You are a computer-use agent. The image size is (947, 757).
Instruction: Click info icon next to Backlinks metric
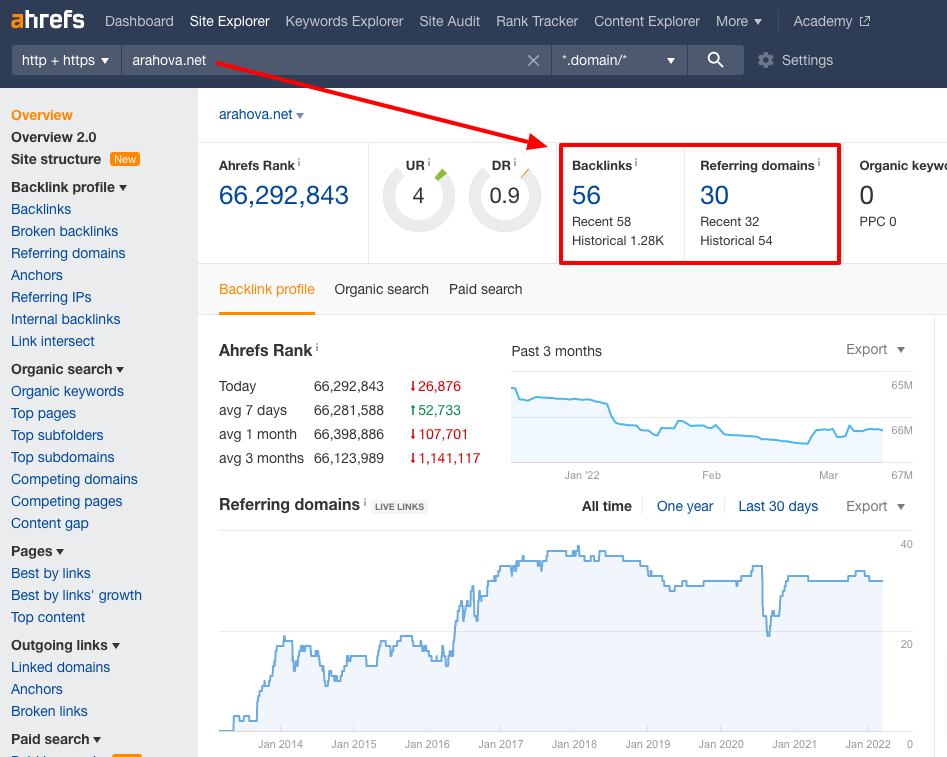[636, 163]
